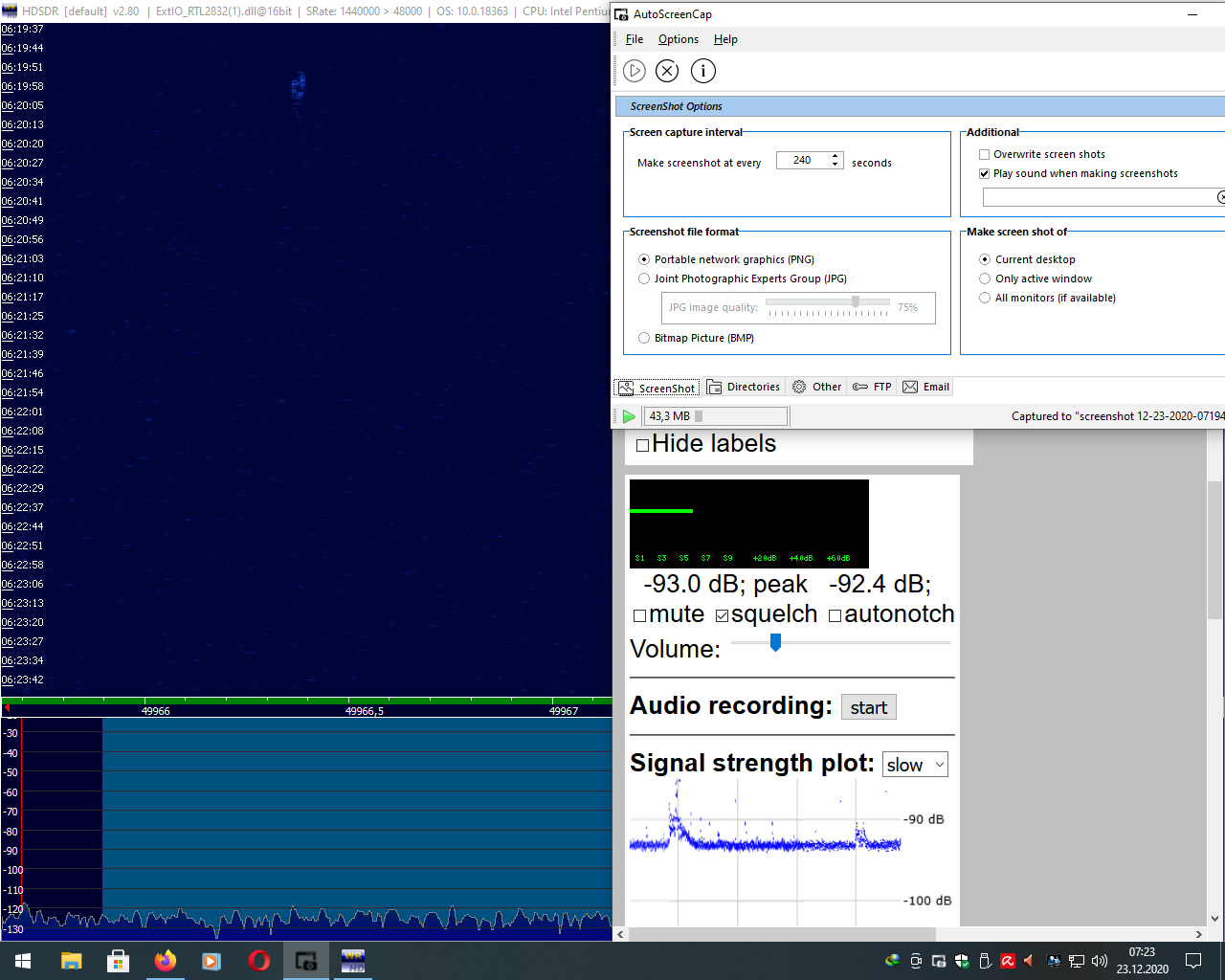Click the 49966,5 frequency label in HDSDR
Viewport: 1225px width, 980px height.
365,711
